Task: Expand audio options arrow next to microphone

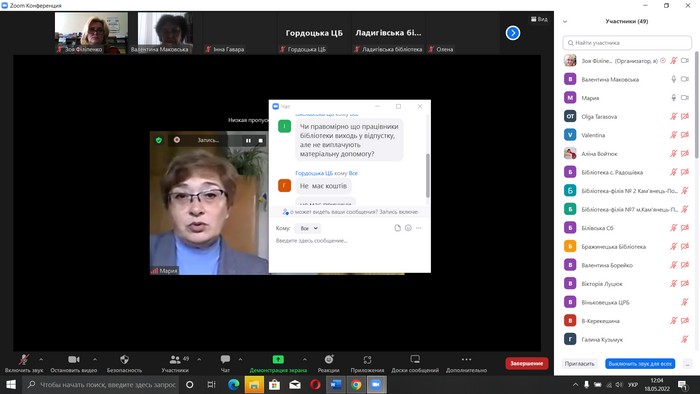Action: (x=41, y=359)
